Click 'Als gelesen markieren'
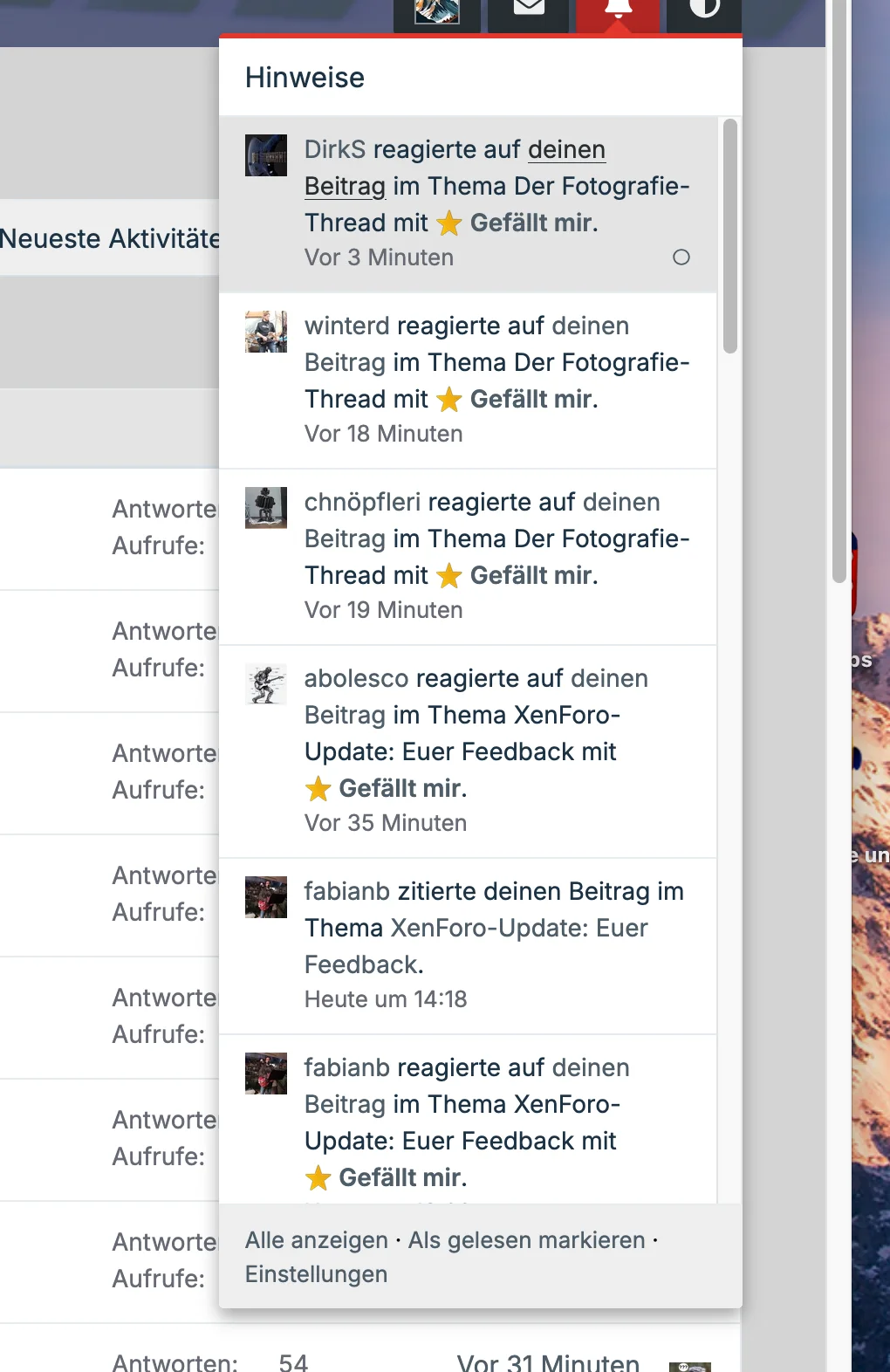 [527, 1240]
